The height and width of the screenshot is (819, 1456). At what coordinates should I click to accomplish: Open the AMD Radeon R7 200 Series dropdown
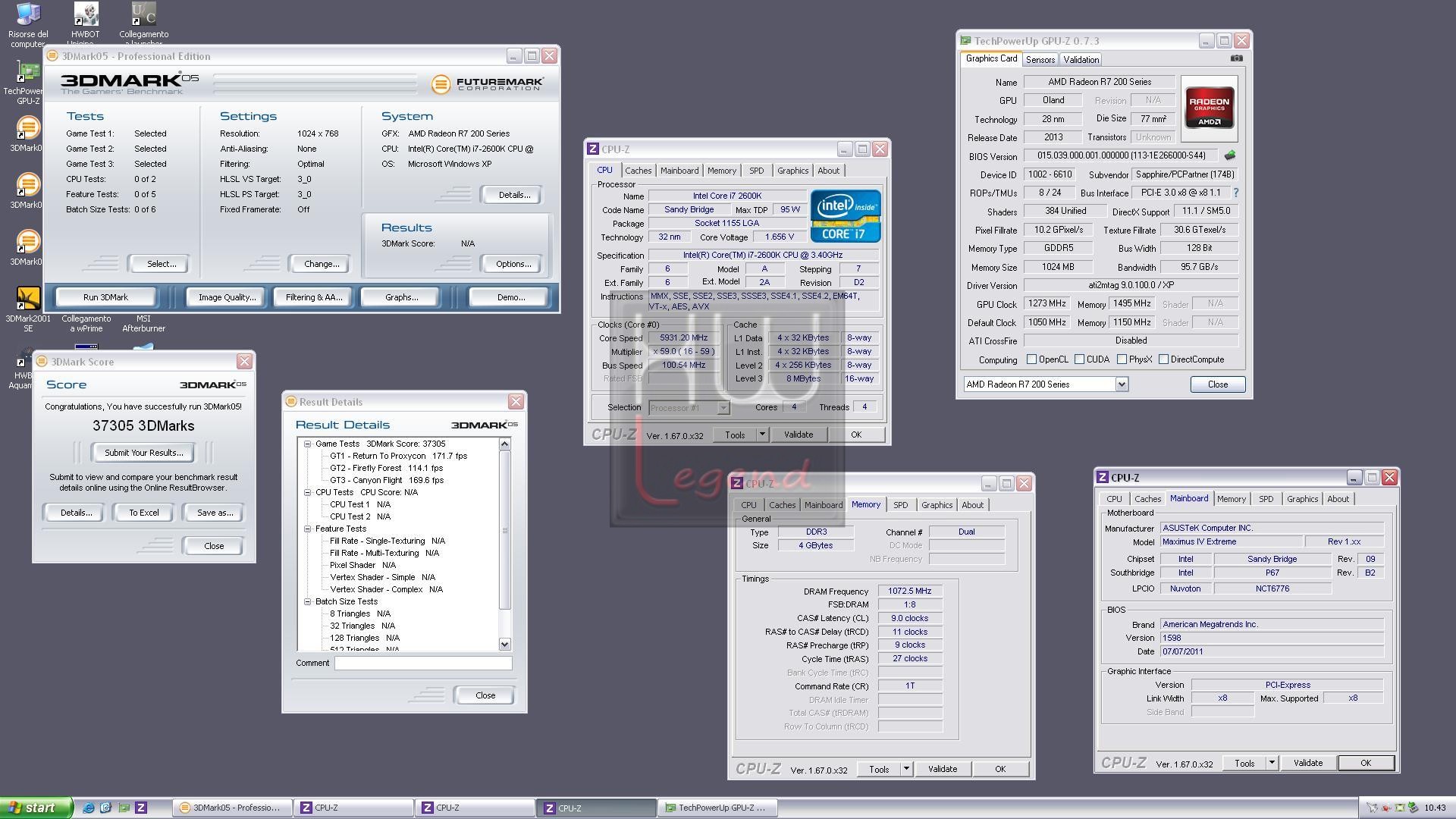click(x=1122, y=384)
